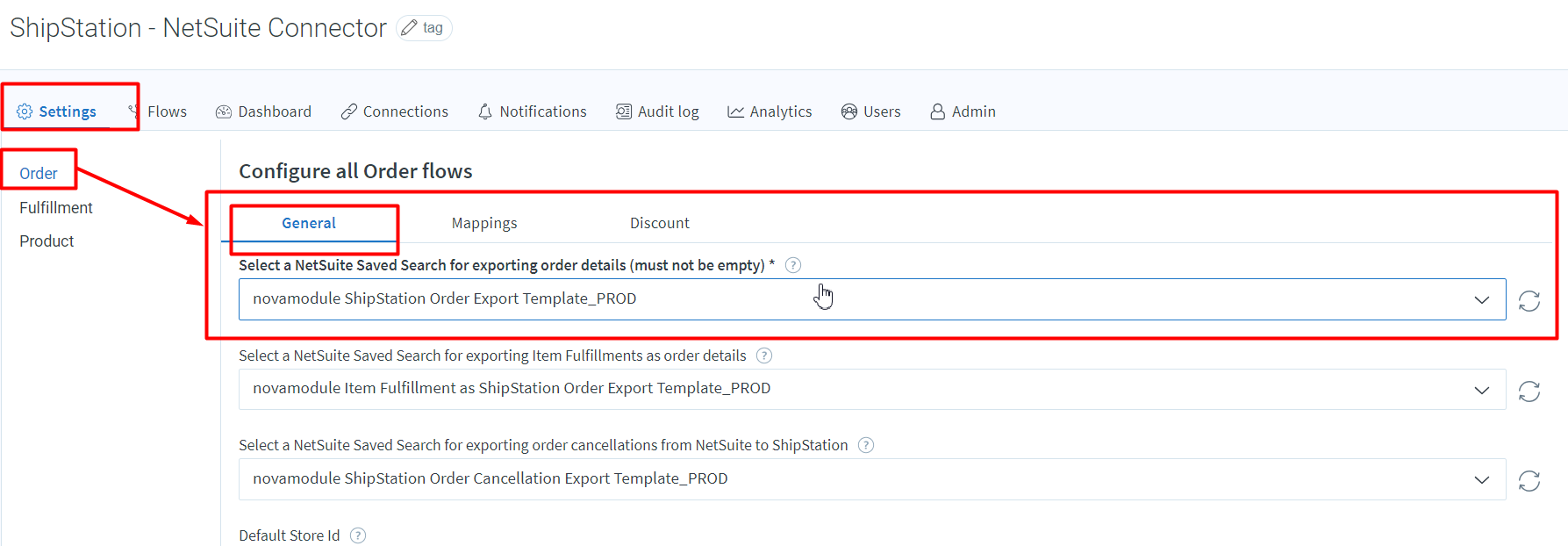Click the Users group icon
The width and height of the screenshot is (1568, 546).
(x=848, y=111)
